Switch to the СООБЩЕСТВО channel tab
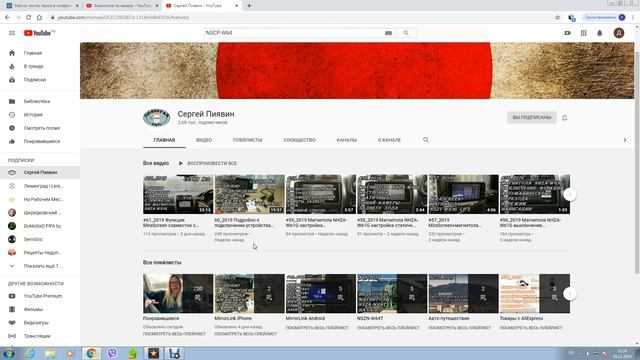Viewport: 640px width, 360px height. pyautogui.click(x=299, y=140)
